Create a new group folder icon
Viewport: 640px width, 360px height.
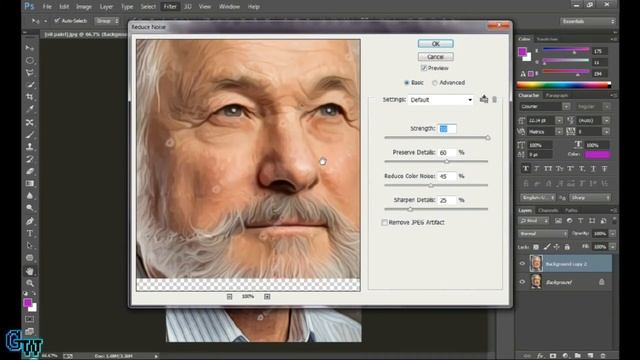point(578,356)
